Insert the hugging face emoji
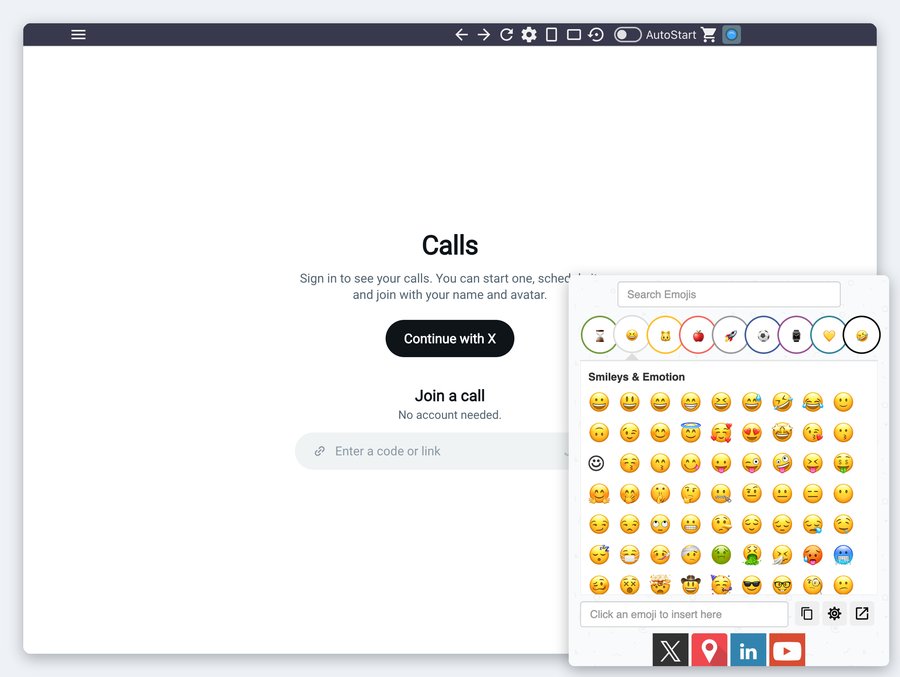The width and height of the screenshot is (900, 677). (599, 493)
